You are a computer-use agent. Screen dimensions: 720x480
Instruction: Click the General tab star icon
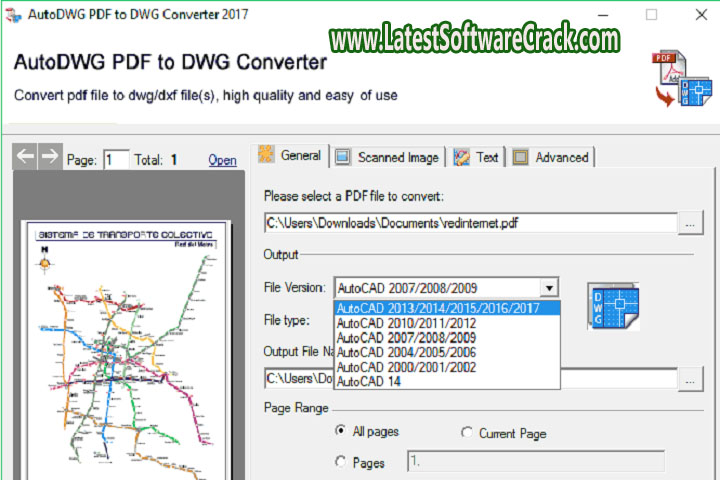point(266,154)
